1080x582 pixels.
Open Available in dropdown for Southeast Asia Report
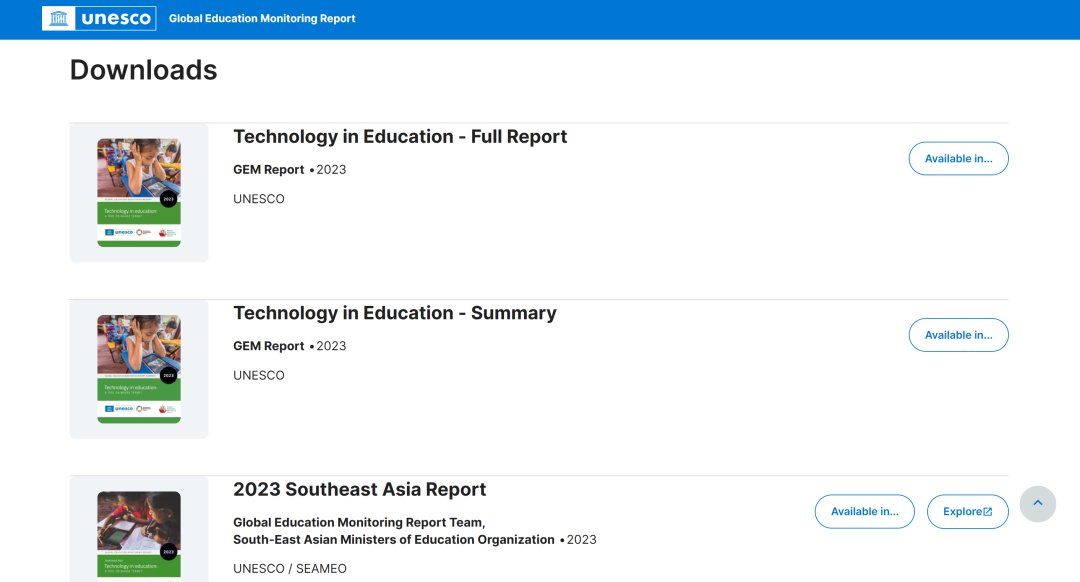point(864,511)
